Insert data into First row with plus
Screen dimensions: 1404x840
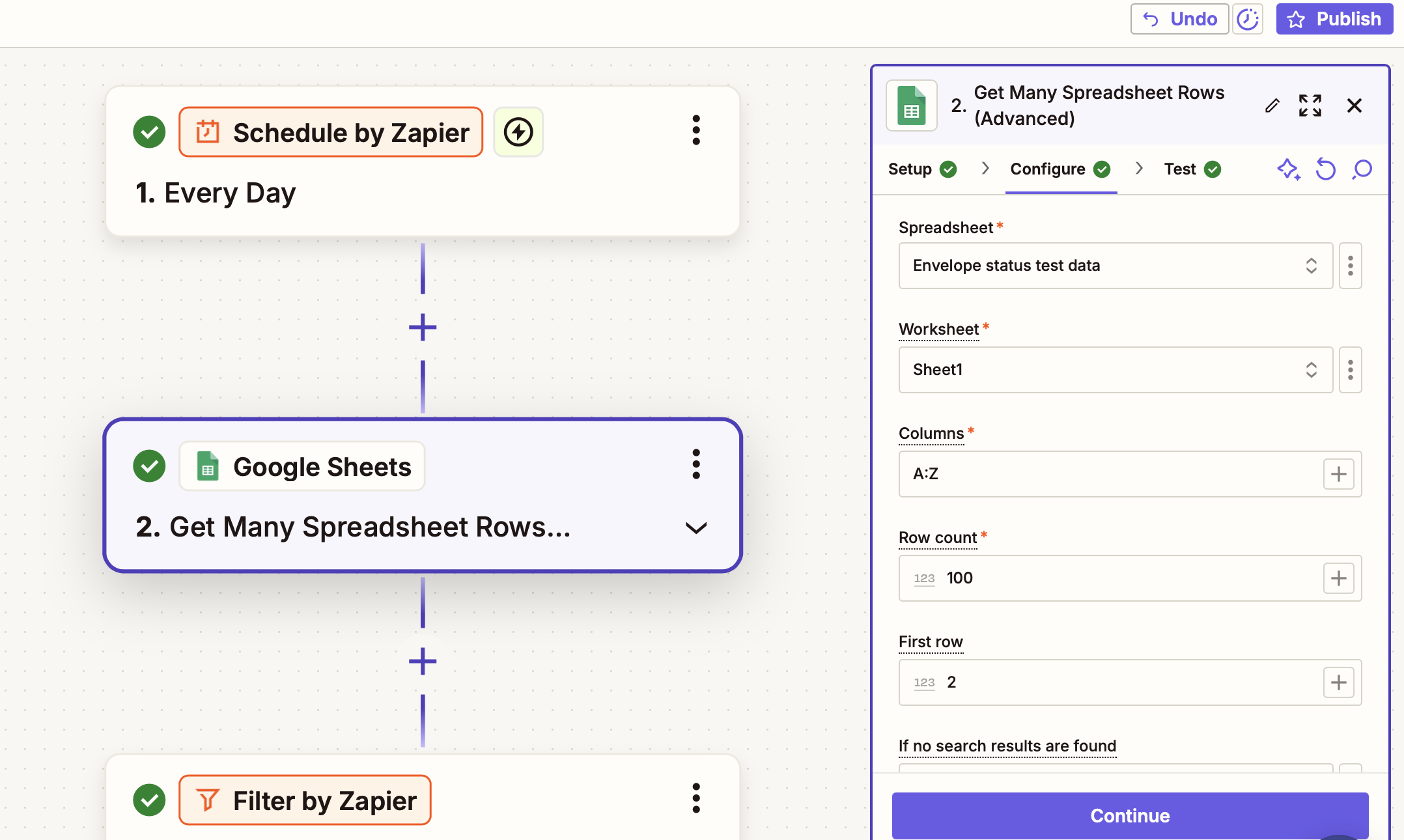[x=1339, y=682]
